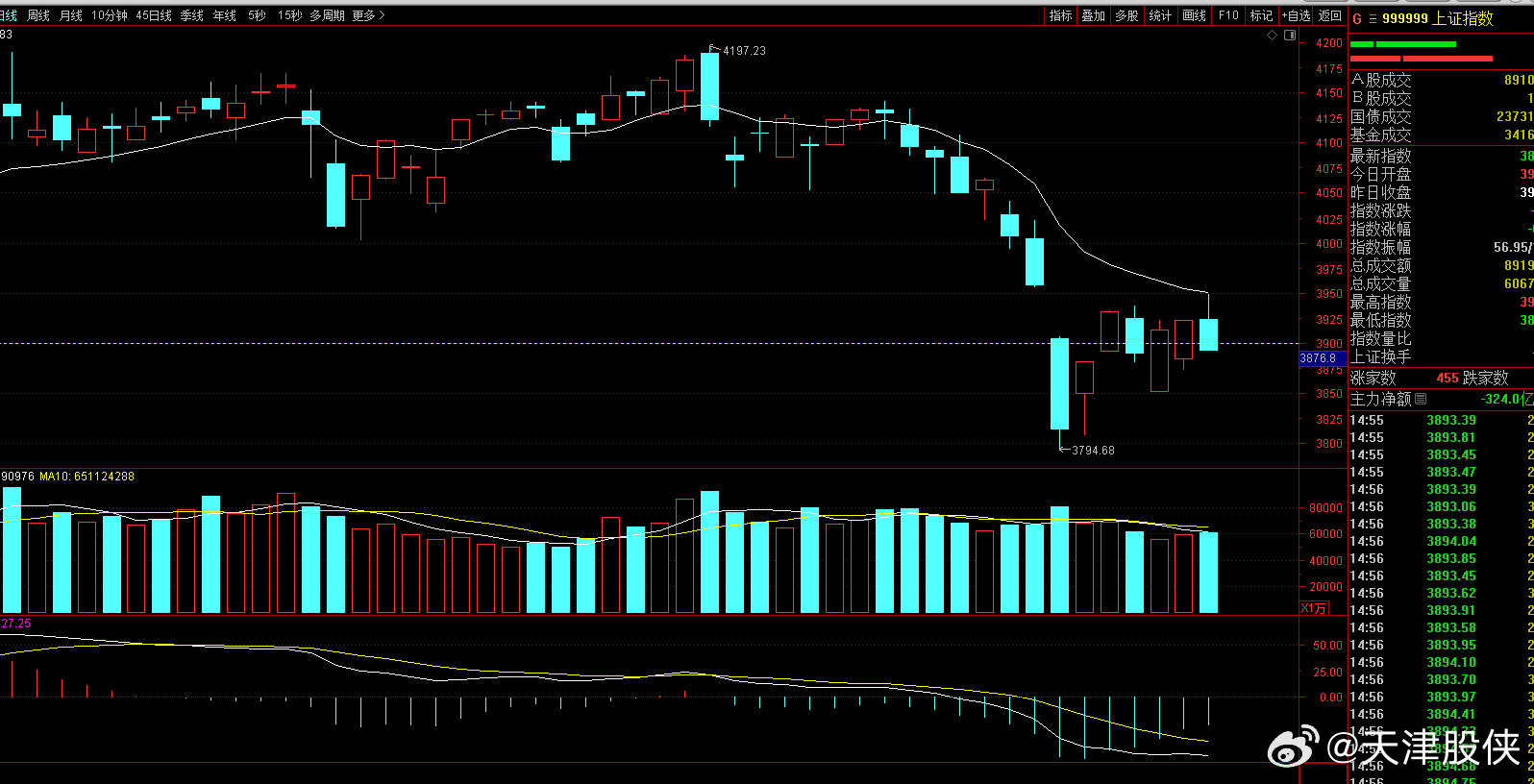1534x784 pixels.
Task: Click the A股成交 row label
Action: pos(1381,81)
